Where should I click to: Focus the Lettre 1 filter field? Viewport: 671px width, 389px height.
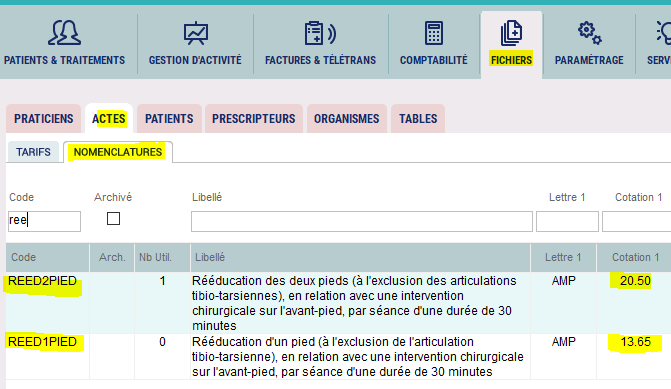coord(567,221)
